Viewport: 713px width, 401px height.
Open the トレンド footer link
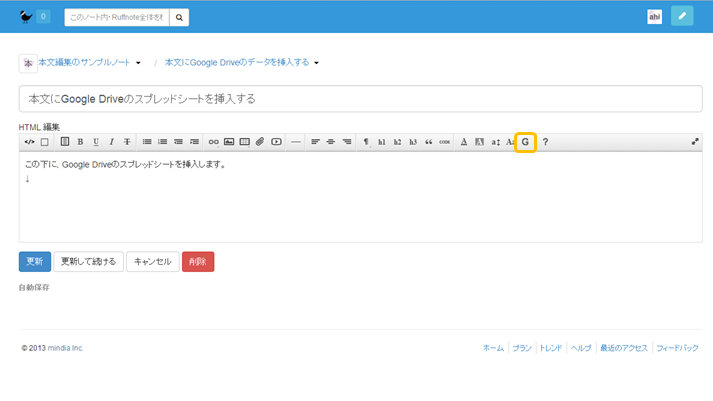click(551, 348)
